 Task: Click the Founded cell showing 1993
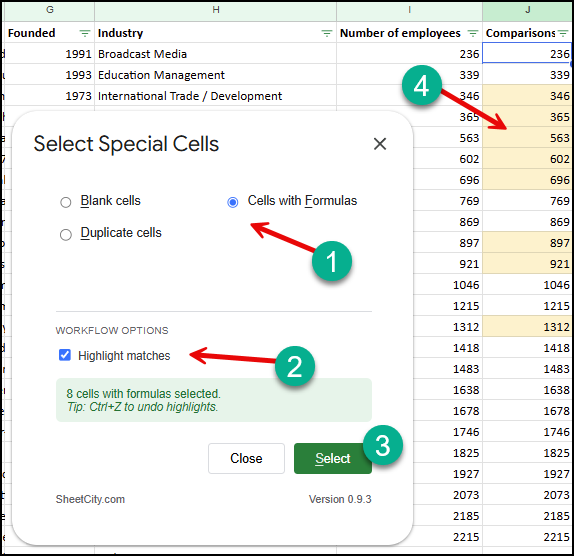point(49,75)
